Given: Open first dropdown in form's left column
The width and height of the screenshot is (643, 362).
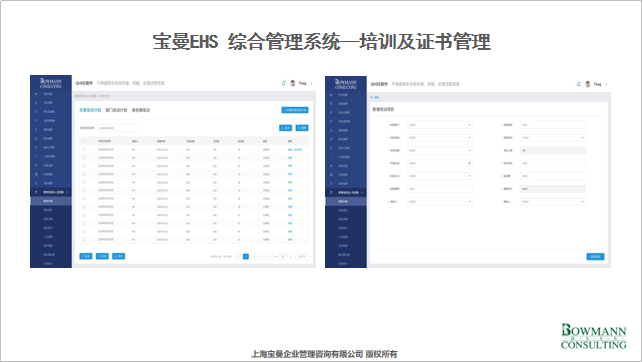Looking at the screenshot, I should 439,125.
